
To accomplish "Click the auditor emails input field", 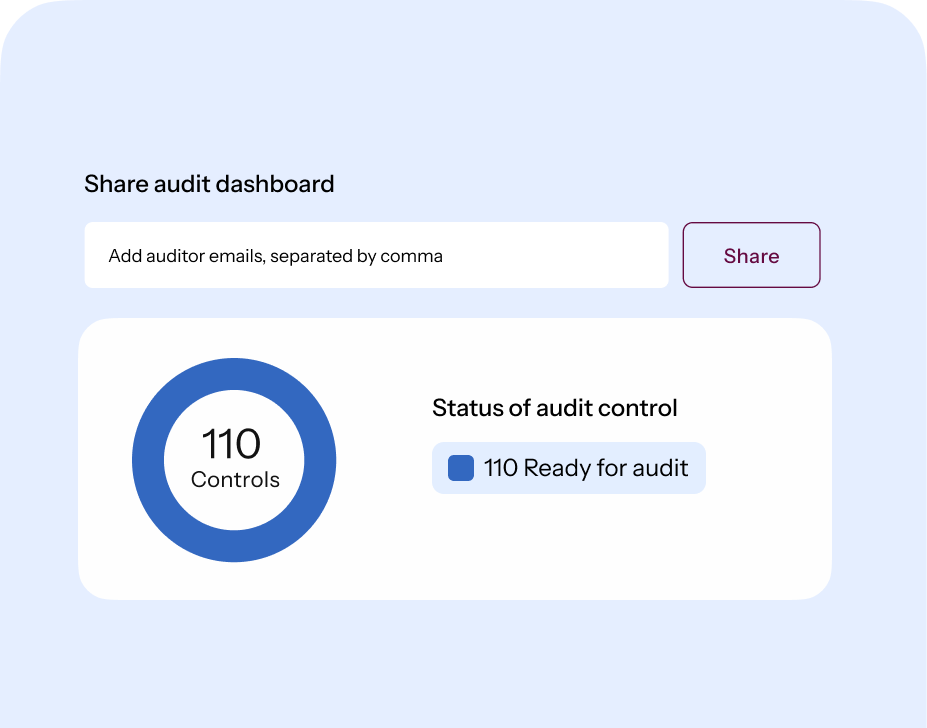I will [376, 255].
